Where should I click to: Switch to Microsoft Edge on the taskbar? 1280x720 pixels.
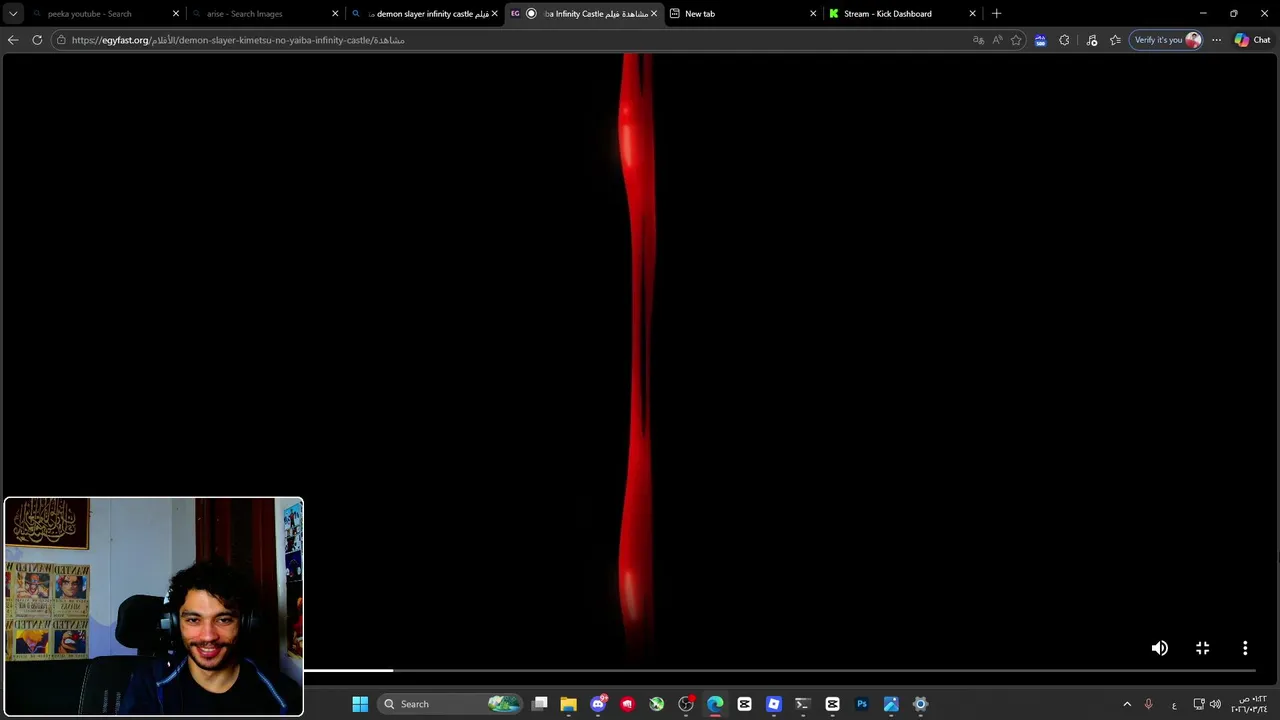point(715,704)
